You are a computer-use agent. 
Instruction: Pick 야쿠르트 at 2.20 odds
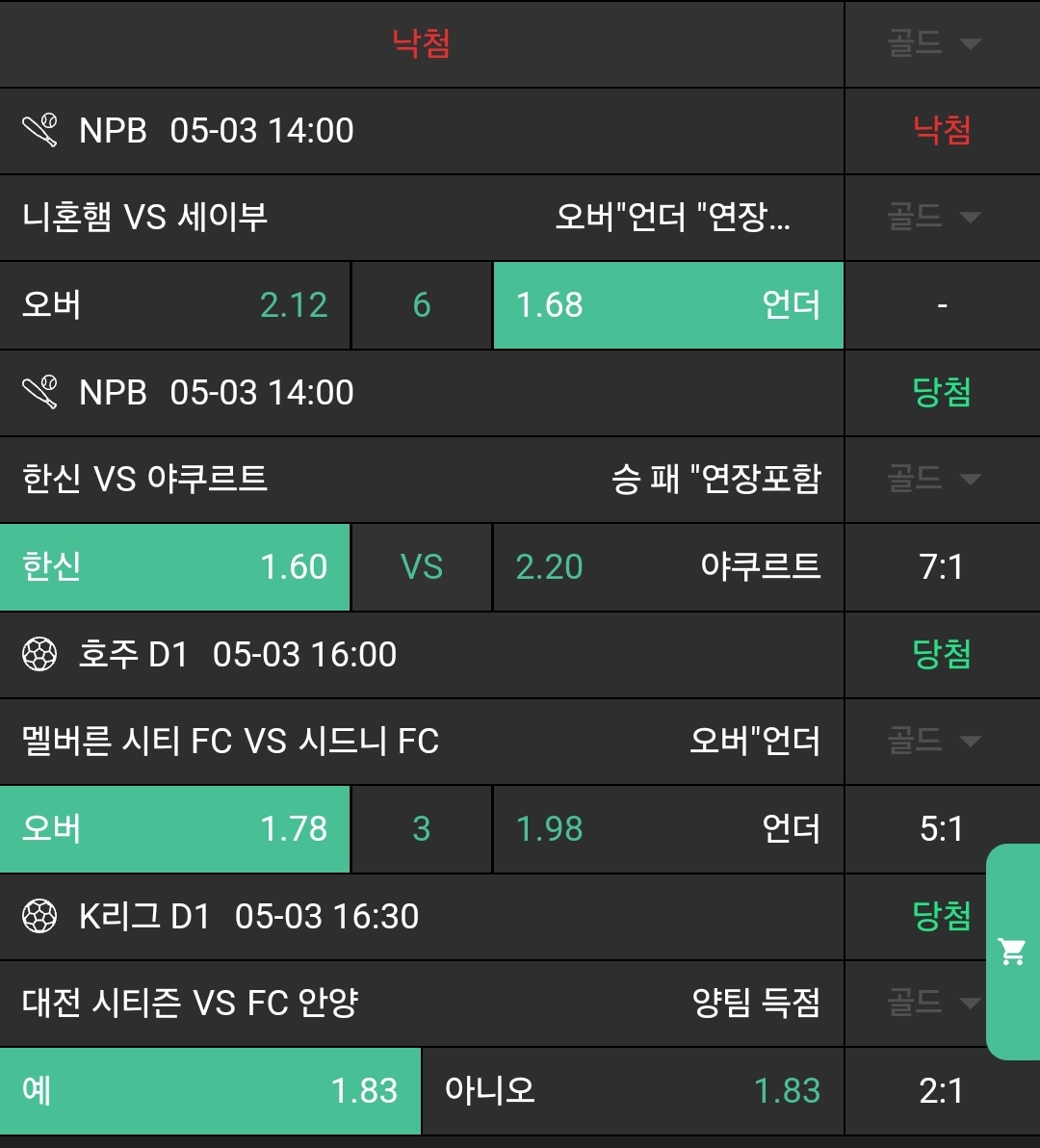click(668, 567)
